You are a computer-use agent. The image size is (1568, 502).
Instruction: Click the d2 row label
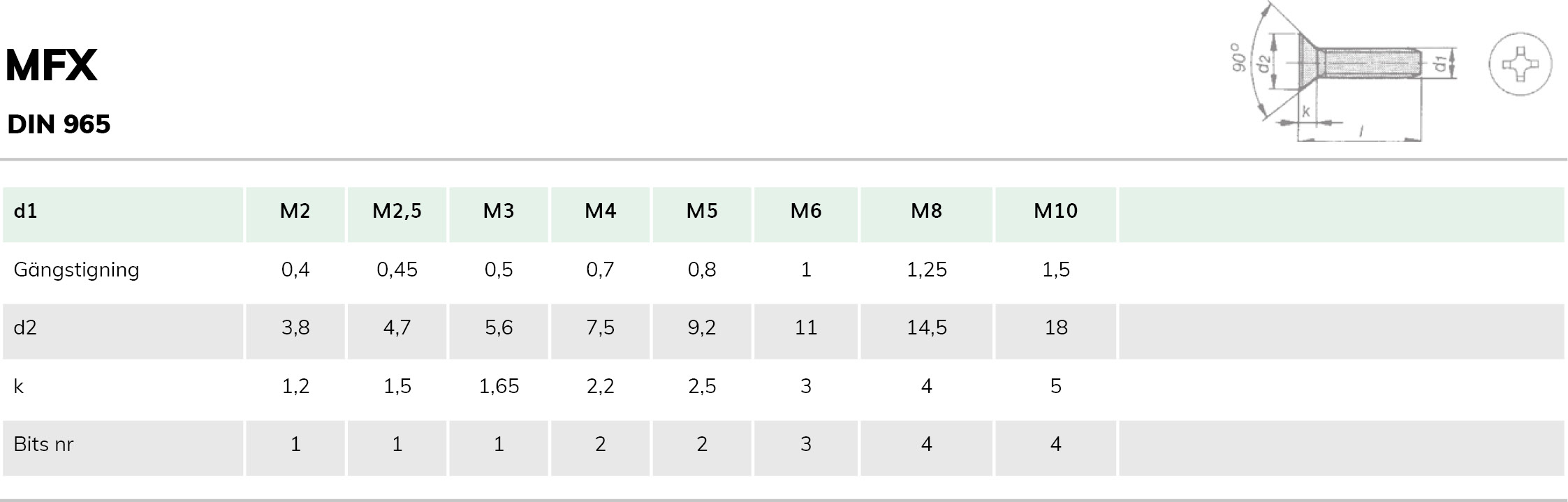(x=25, y=327)
